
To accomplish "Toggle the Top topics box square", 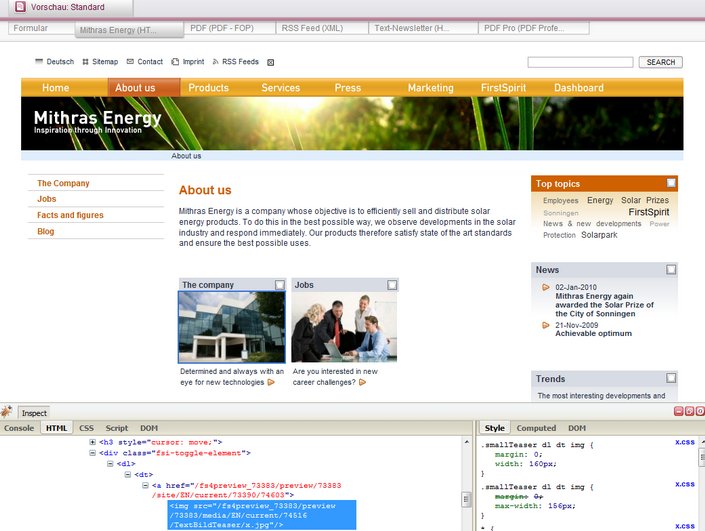I will coord(671,183).
